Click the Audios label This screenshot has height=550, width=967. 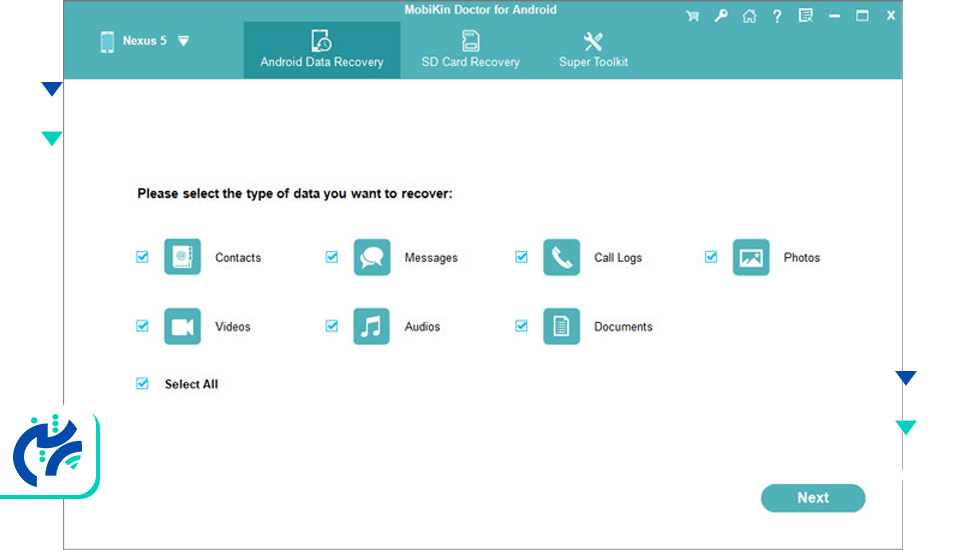(x=422, y=327)
